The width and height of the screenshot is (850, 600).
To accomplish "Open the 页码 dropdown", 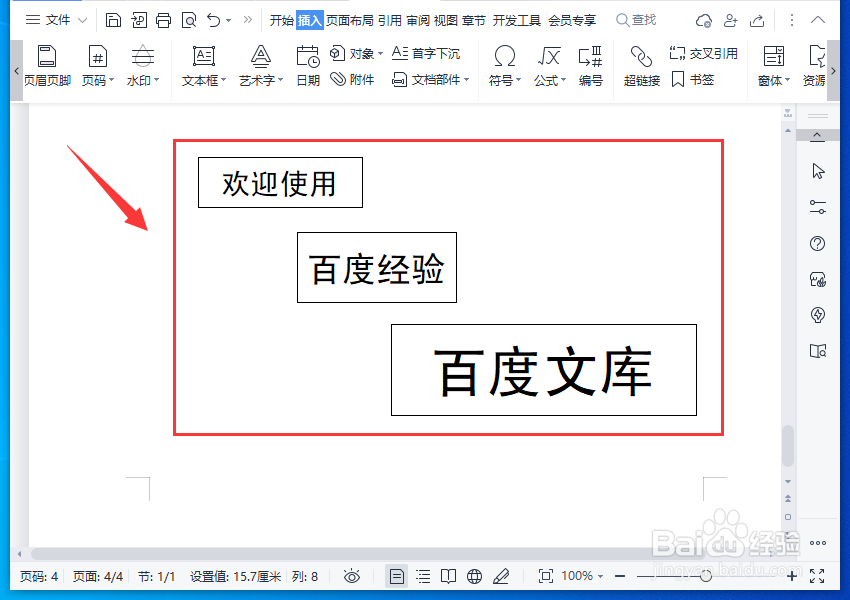I will pyautogui.click(x=98, y=66).
